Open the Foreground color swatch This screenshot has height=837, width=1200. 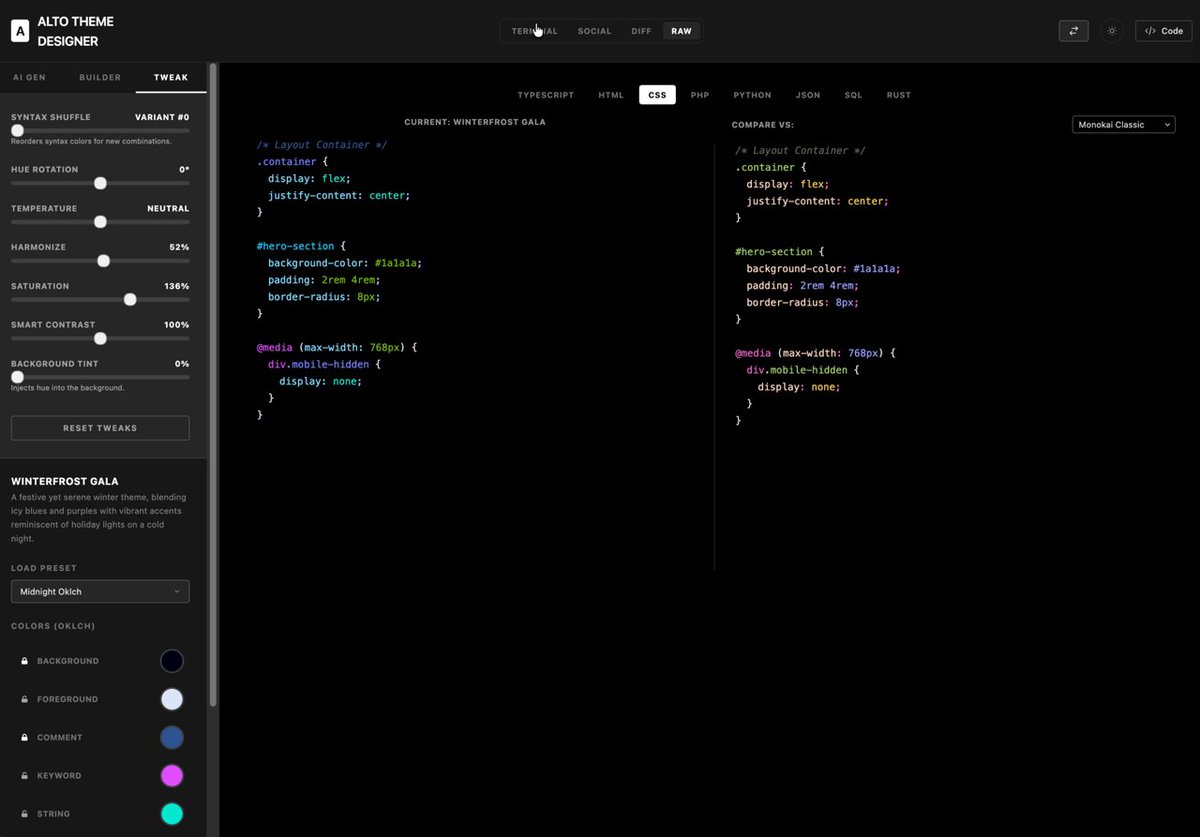point(172,699)
